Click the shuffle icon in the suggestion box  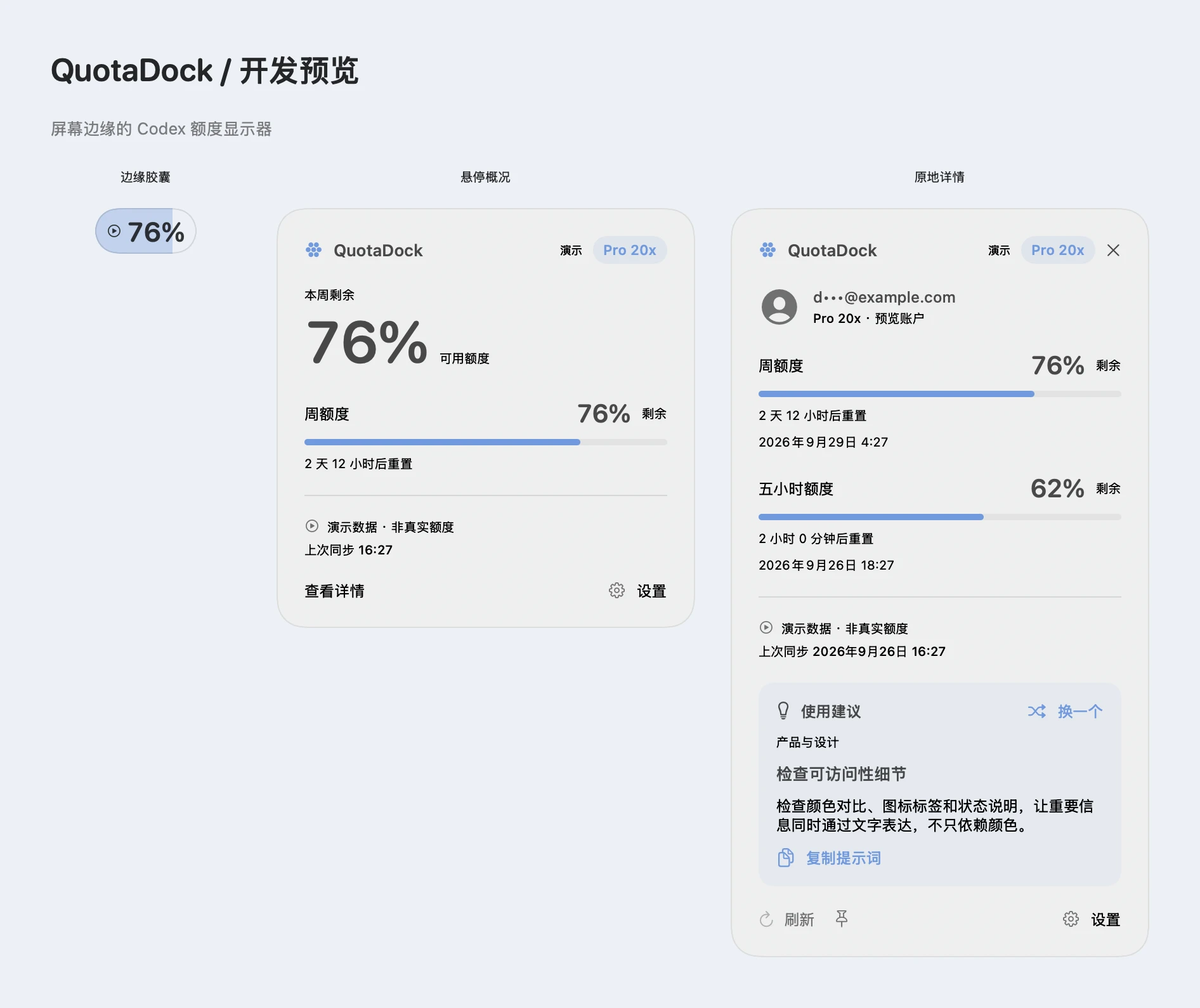tap(1037, 711)
